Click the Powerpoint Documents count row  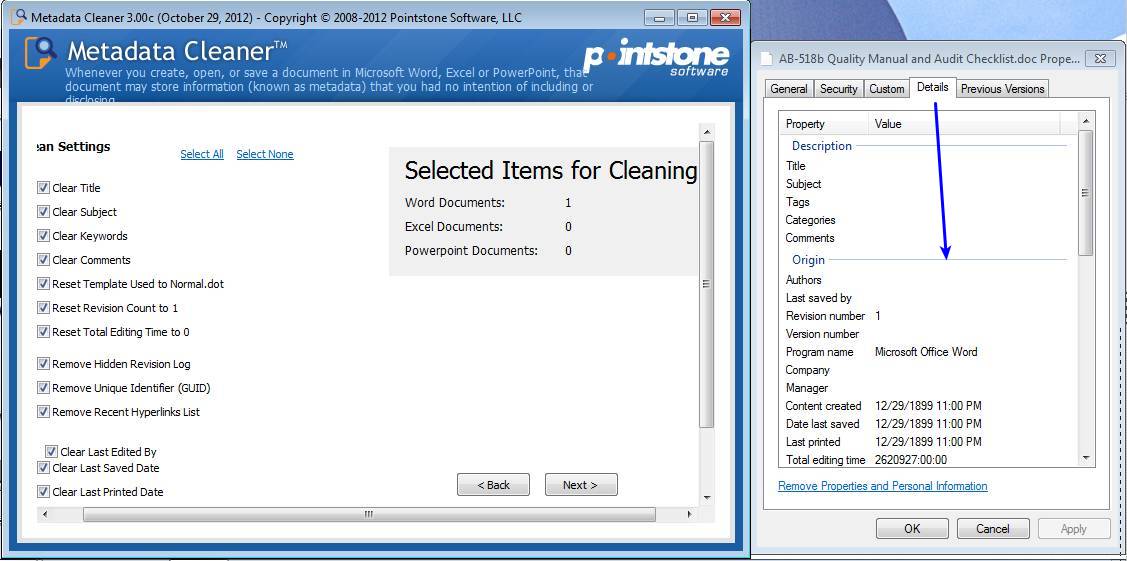pyautogui.click(x=488, y=251)
